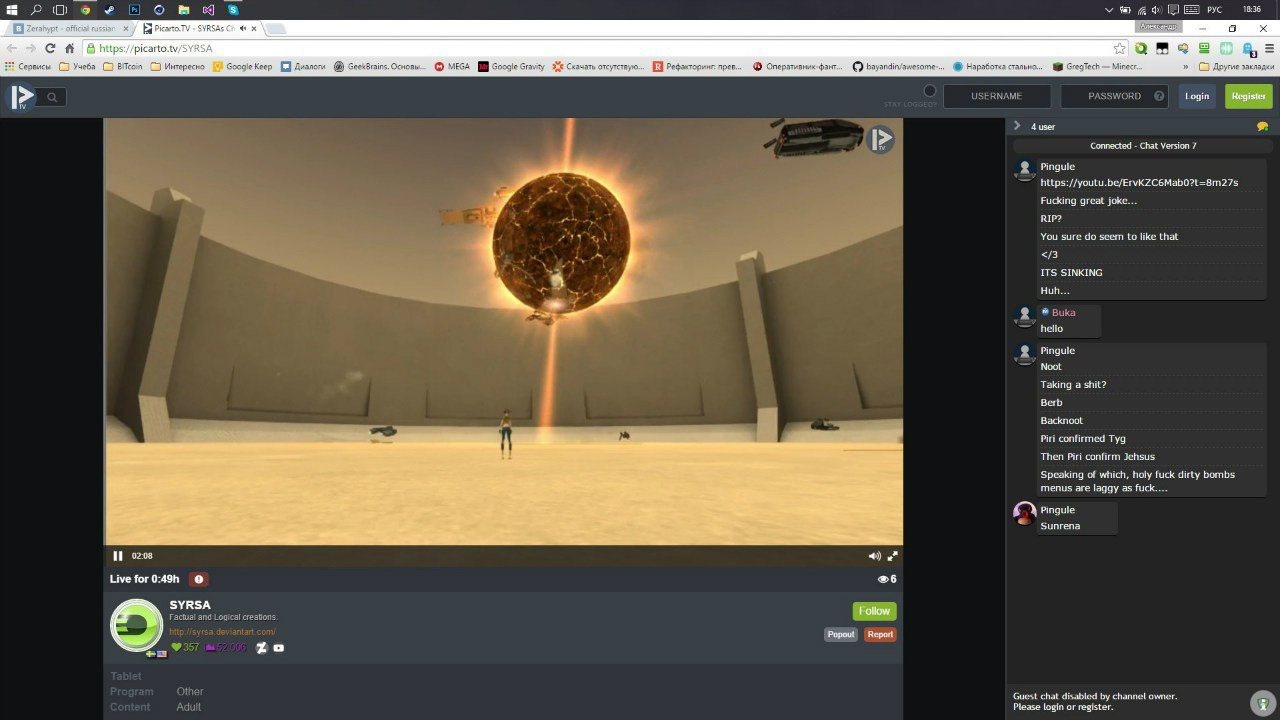Open the Учеба bookmarks folder
The height and width of the screenshot is (720, 1280).
(78, 67)
